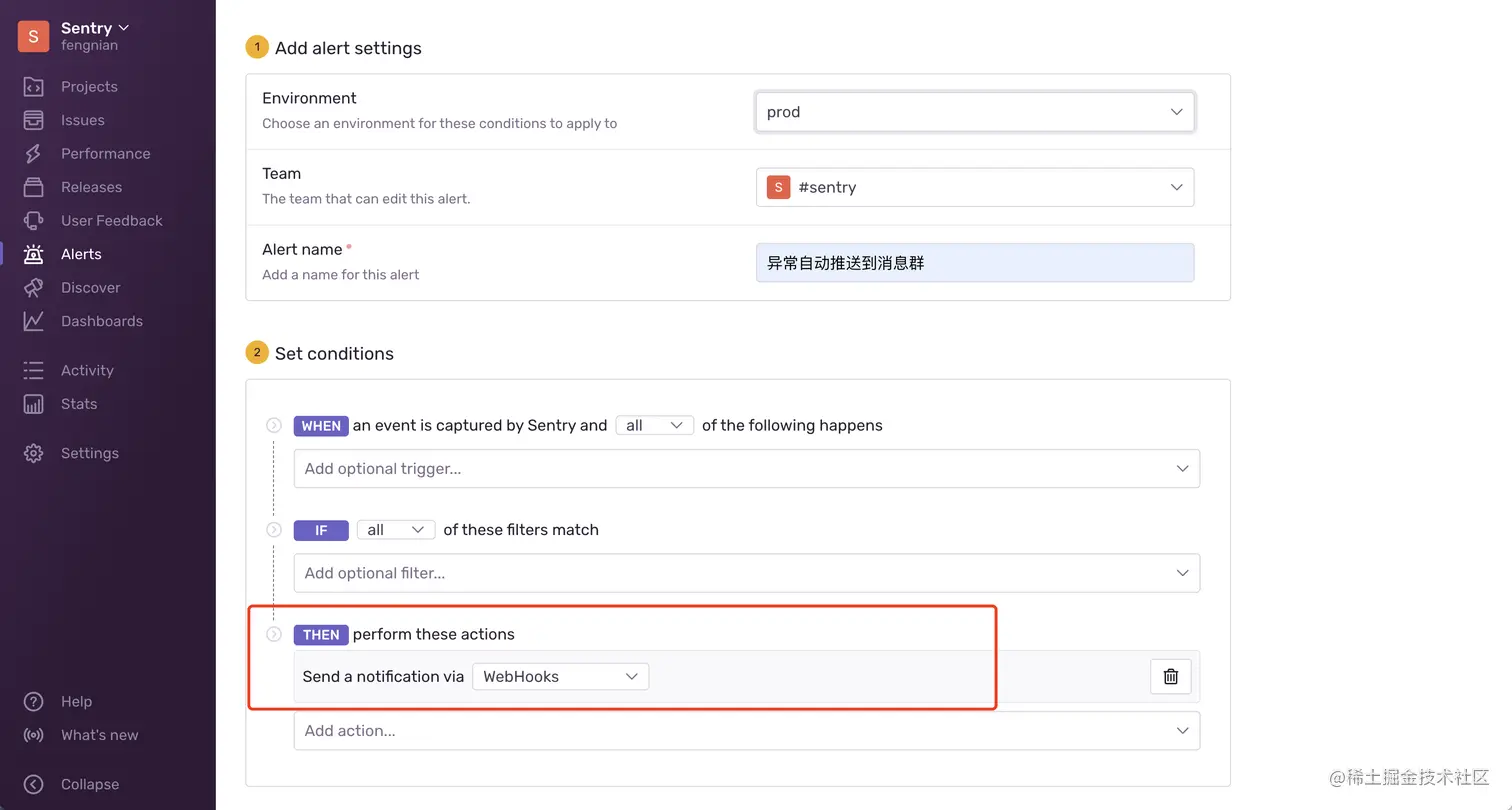Click the THEN label badge

click(321, 634)
